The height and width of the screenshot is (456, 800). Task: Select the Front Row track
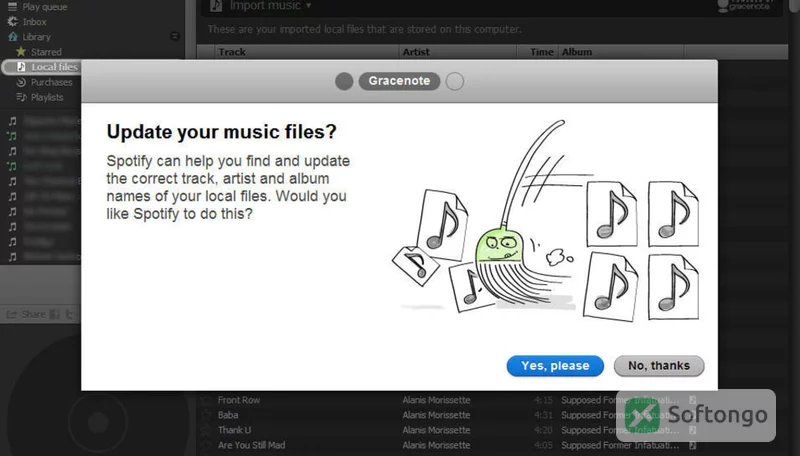tap(239, 400)
